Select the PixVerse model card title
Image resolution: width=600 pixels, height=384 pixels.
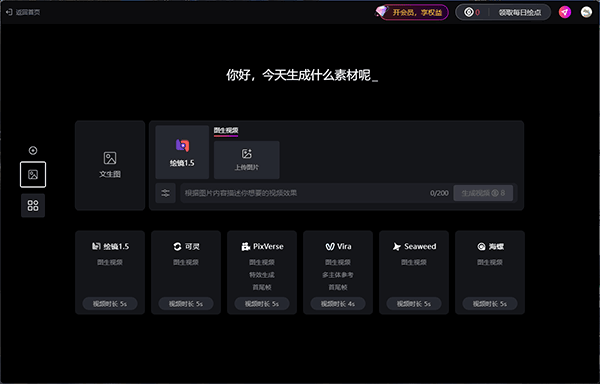pos(268,247)
